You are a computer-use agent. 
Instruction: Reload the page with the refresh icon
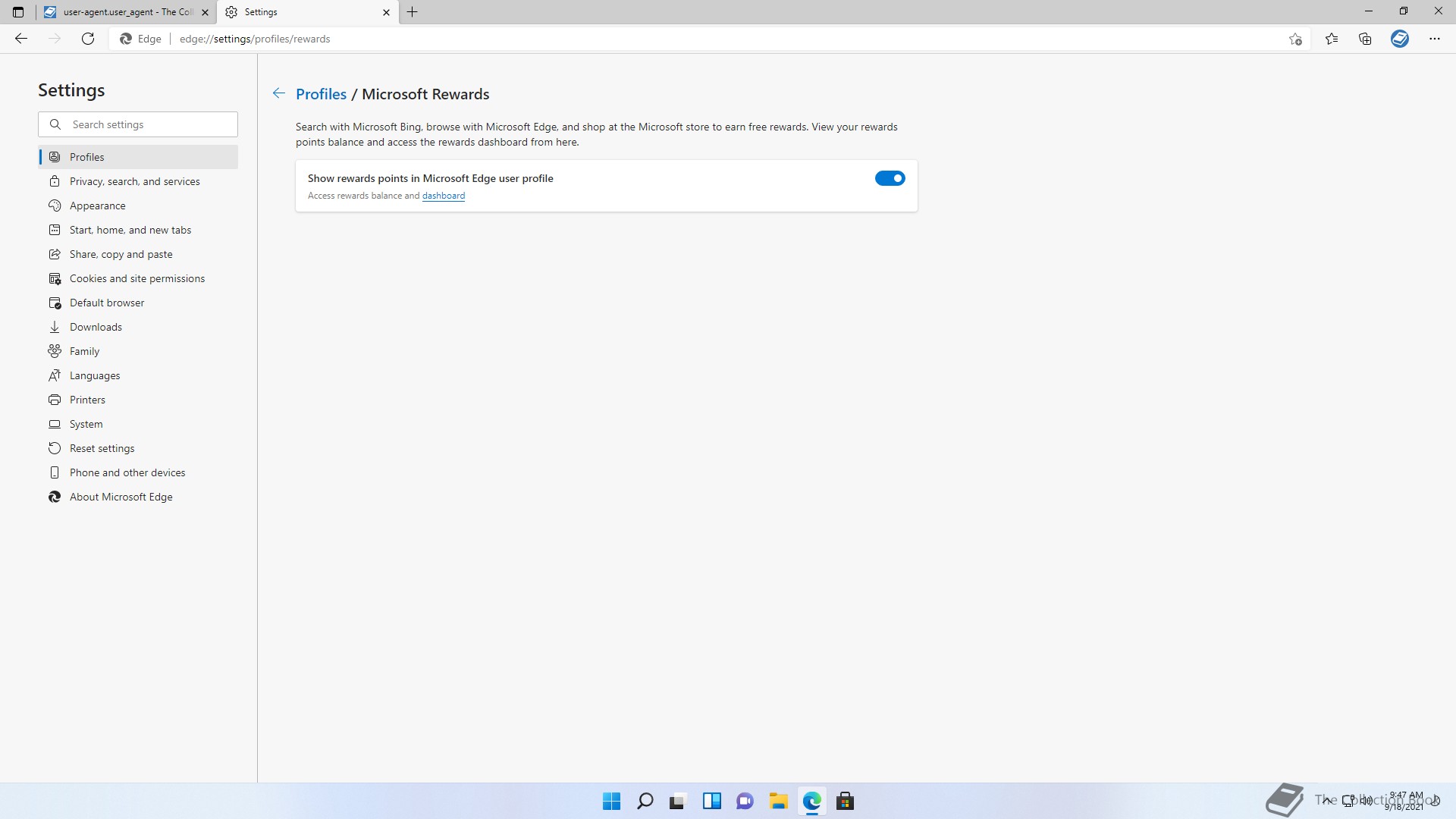coord(88,39)
